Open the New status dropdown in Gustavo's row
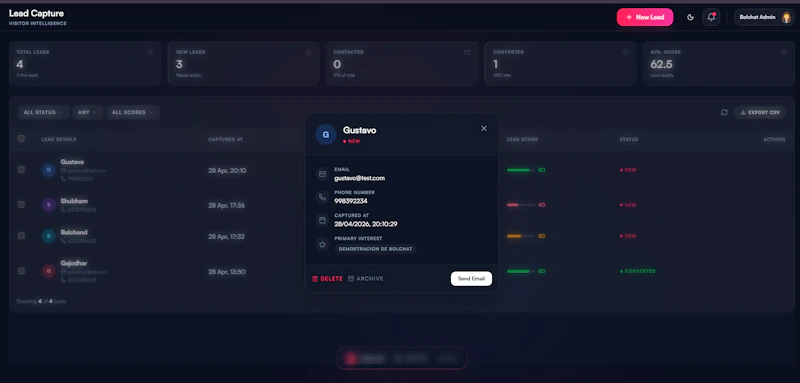The image size is (800, 383). (x=631, y=170)
